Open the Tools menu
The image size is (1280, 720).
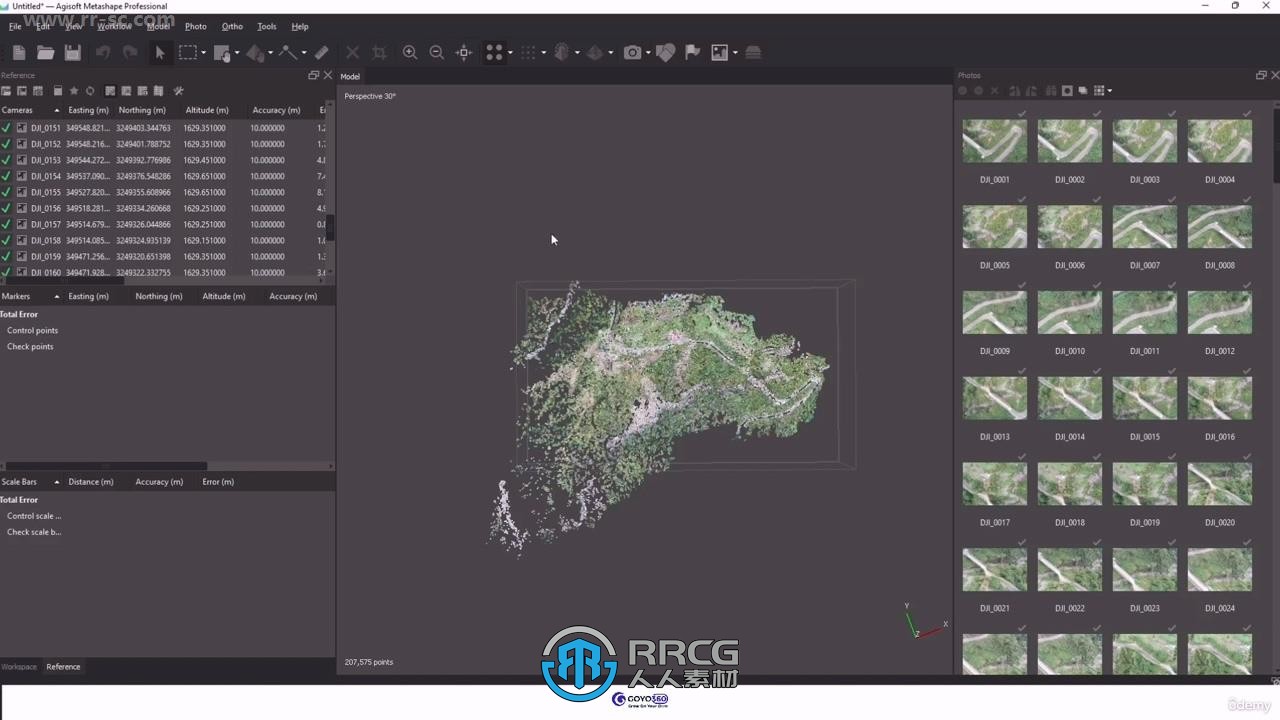[267, 26]
